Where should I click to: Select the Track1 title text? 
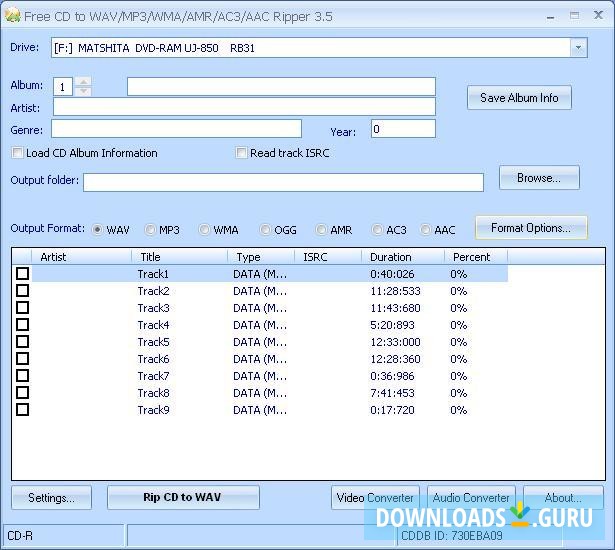pos(153,274)
